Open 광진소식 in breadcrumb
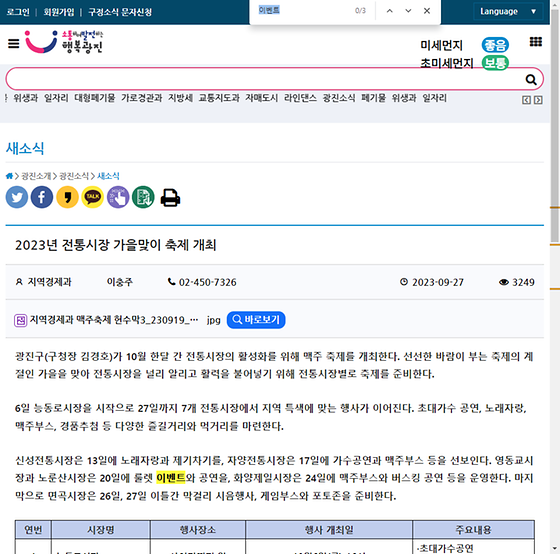Screen dimensions: 560x554 tap(74, 176)
